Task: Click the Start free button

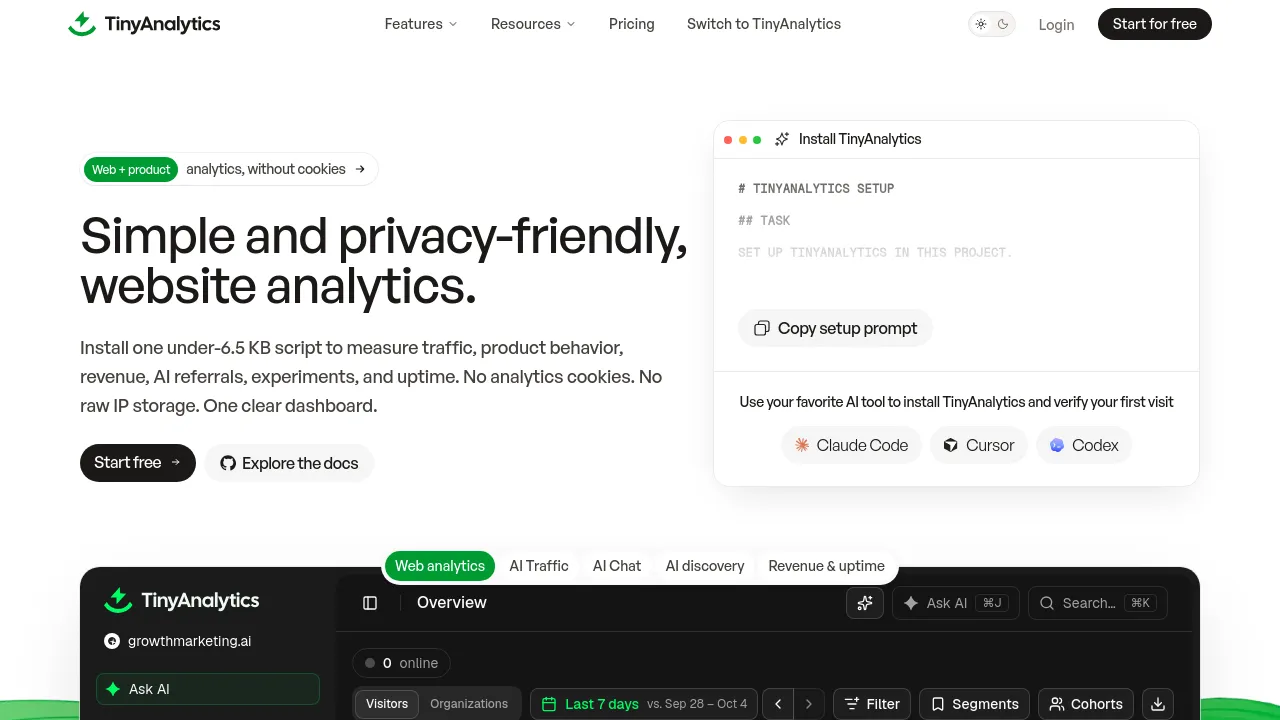Action: click(x=138, y=463)
